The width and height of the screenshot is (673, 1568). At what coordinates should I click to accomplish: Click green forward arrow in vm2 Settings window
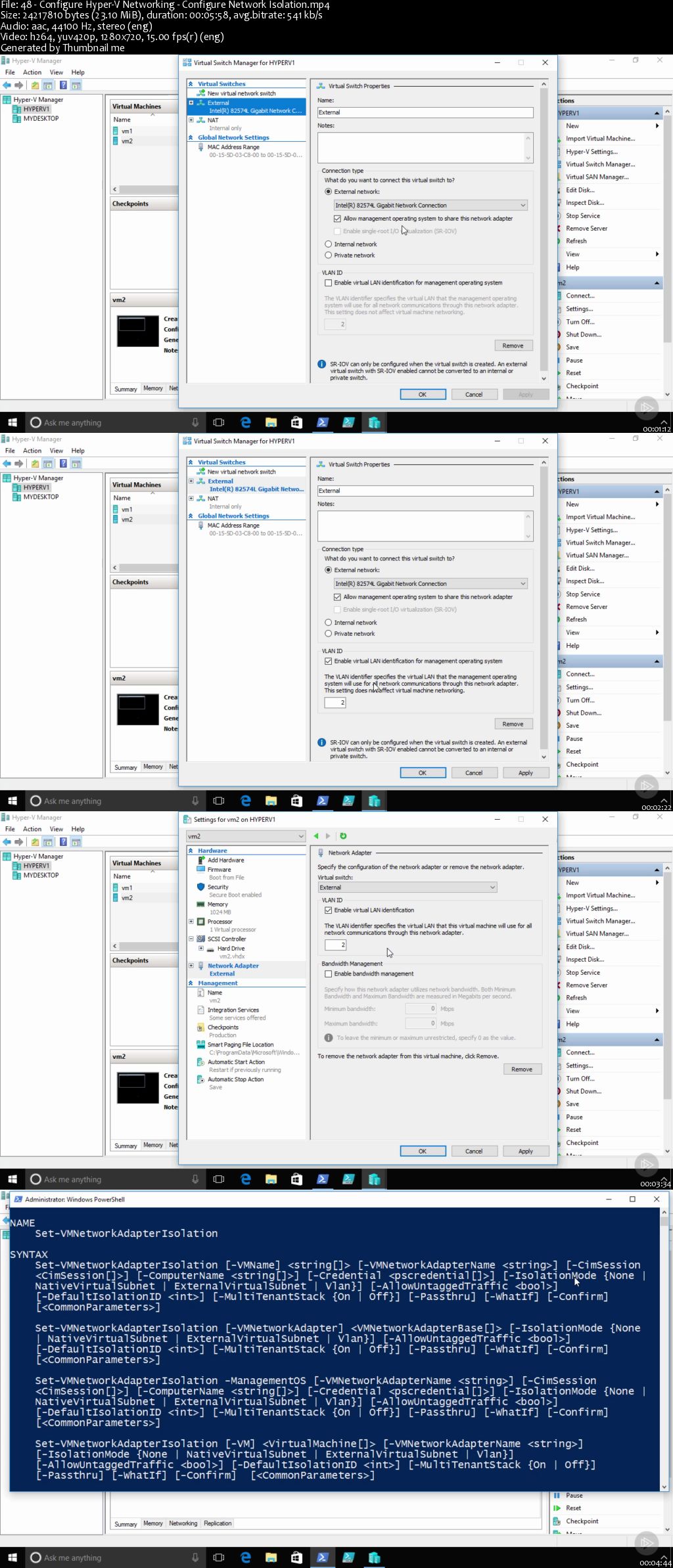coord(328,836)
